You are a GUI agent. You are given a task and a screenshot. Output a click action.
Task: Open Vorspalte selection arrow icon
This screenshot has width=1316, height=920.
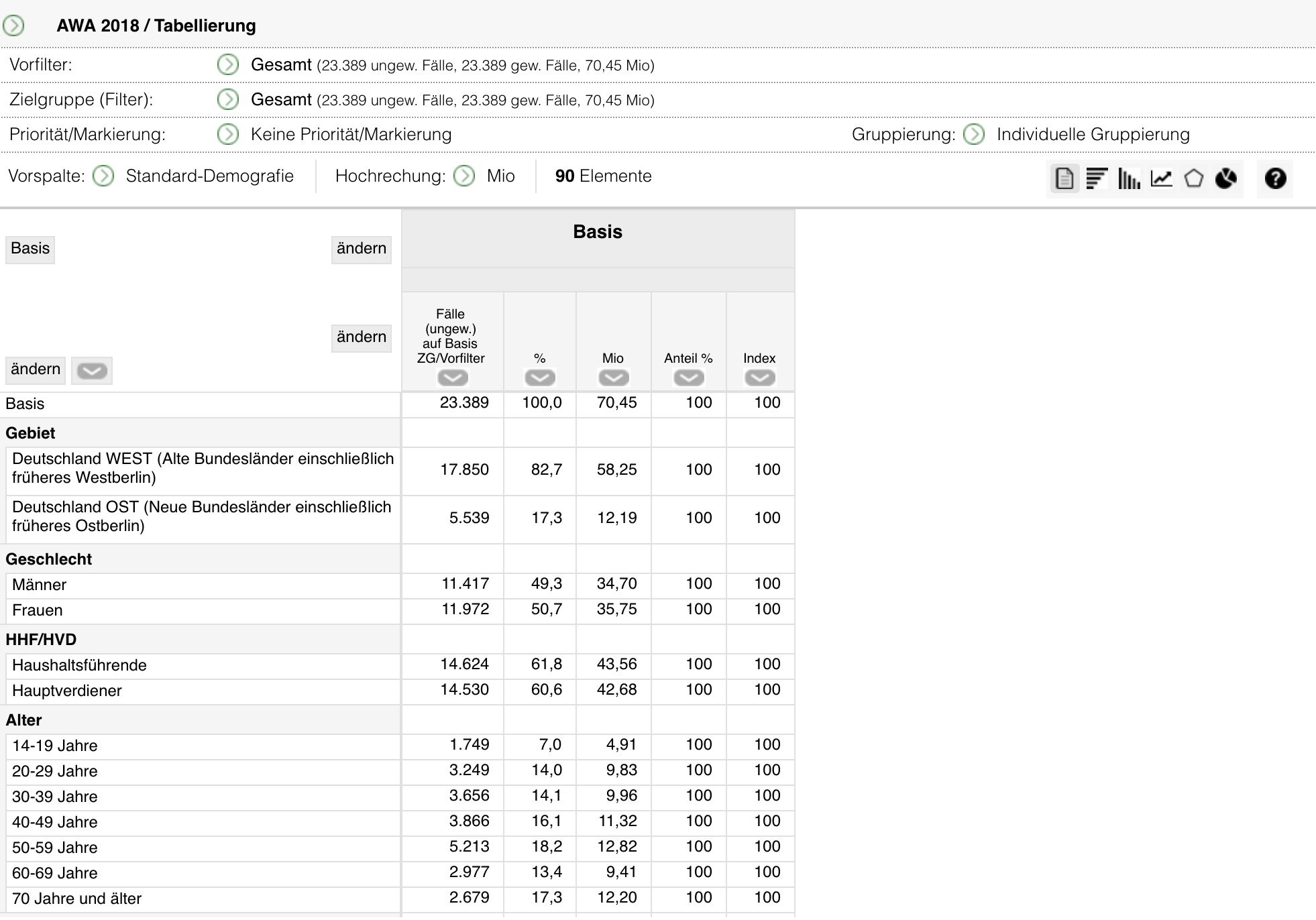point(103,176)
